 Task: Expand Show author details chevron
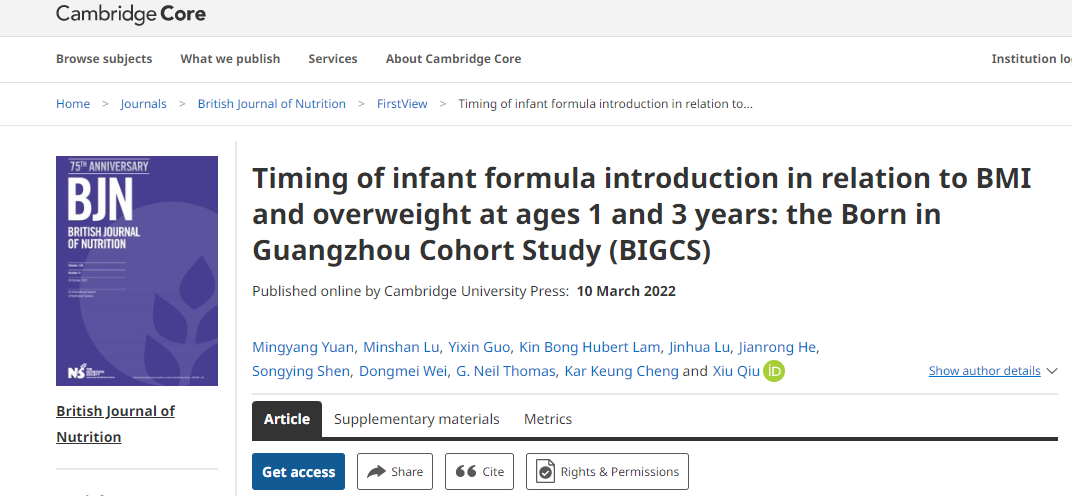click(1052, 371)
